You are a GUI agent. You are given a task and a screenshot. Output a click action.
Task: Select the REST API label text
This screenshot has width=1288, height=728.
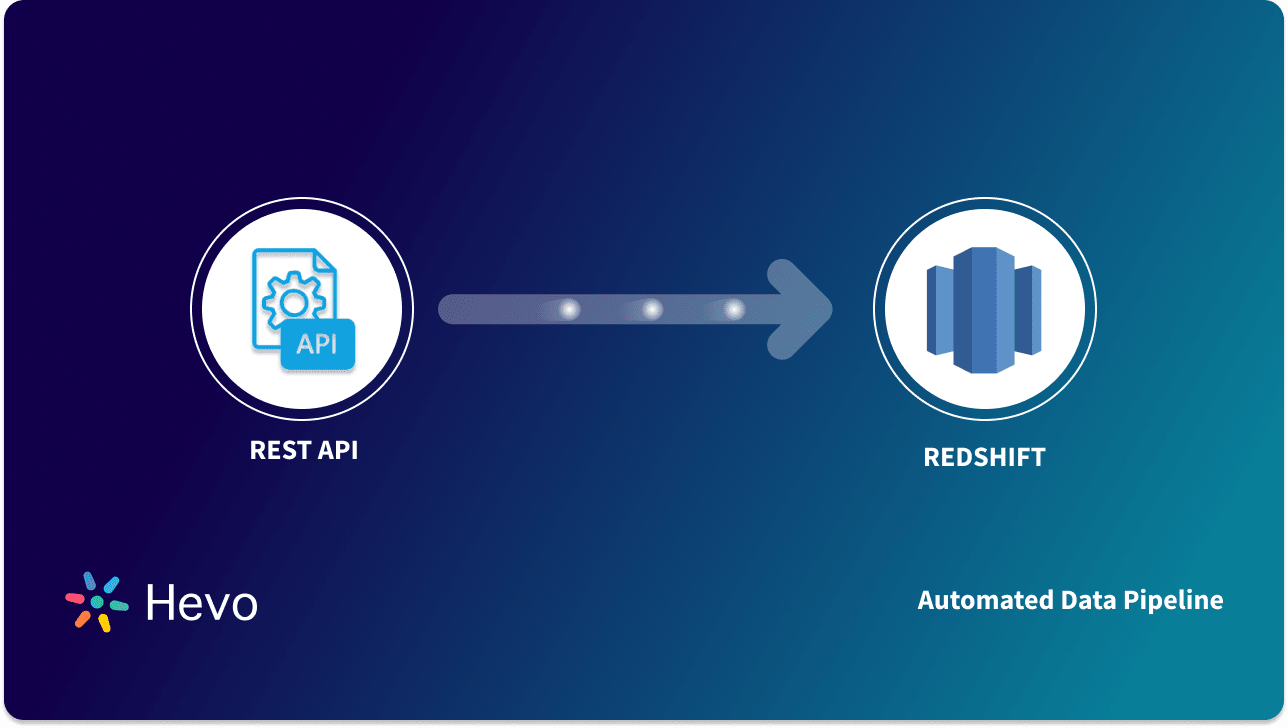tap(304, 450)
